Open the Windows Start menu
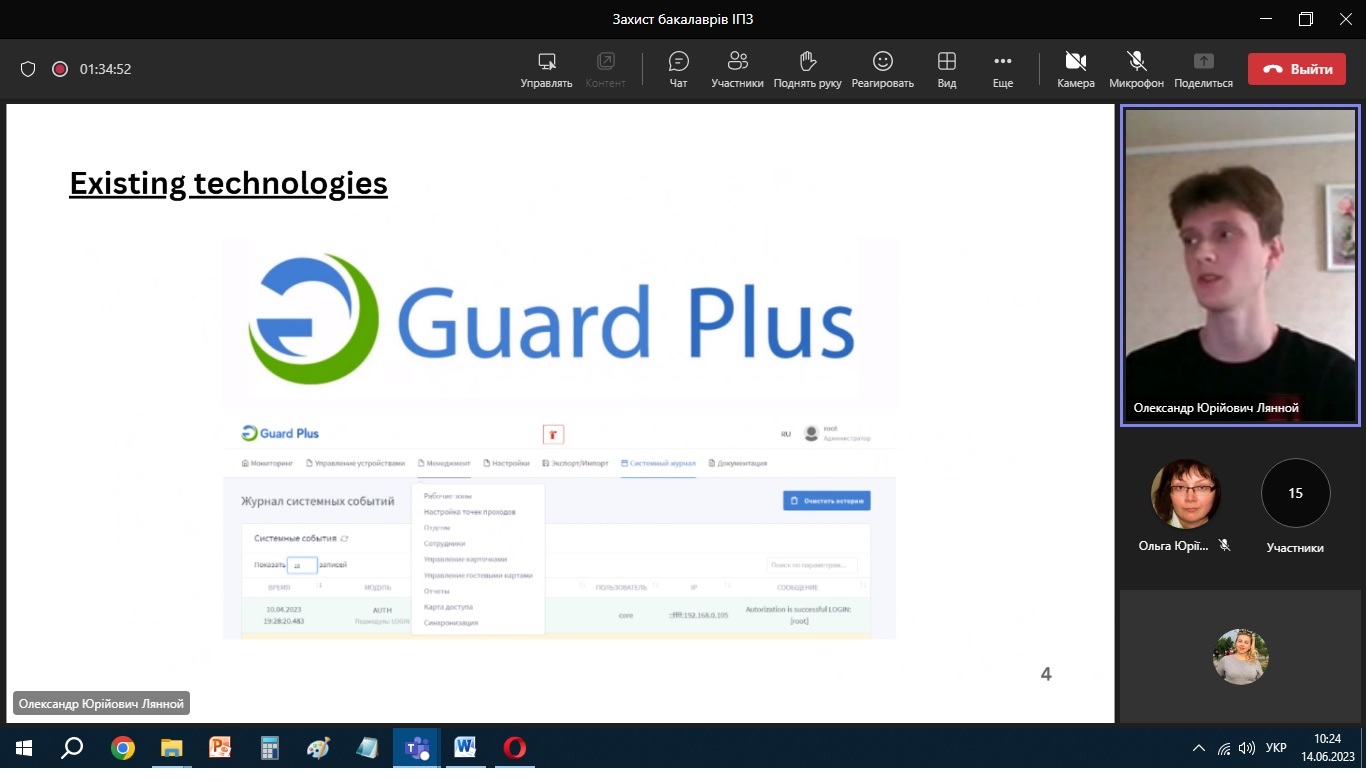The height and width of the screenshot is (782, 1369). pyautogui.click(x=23, y=748)
